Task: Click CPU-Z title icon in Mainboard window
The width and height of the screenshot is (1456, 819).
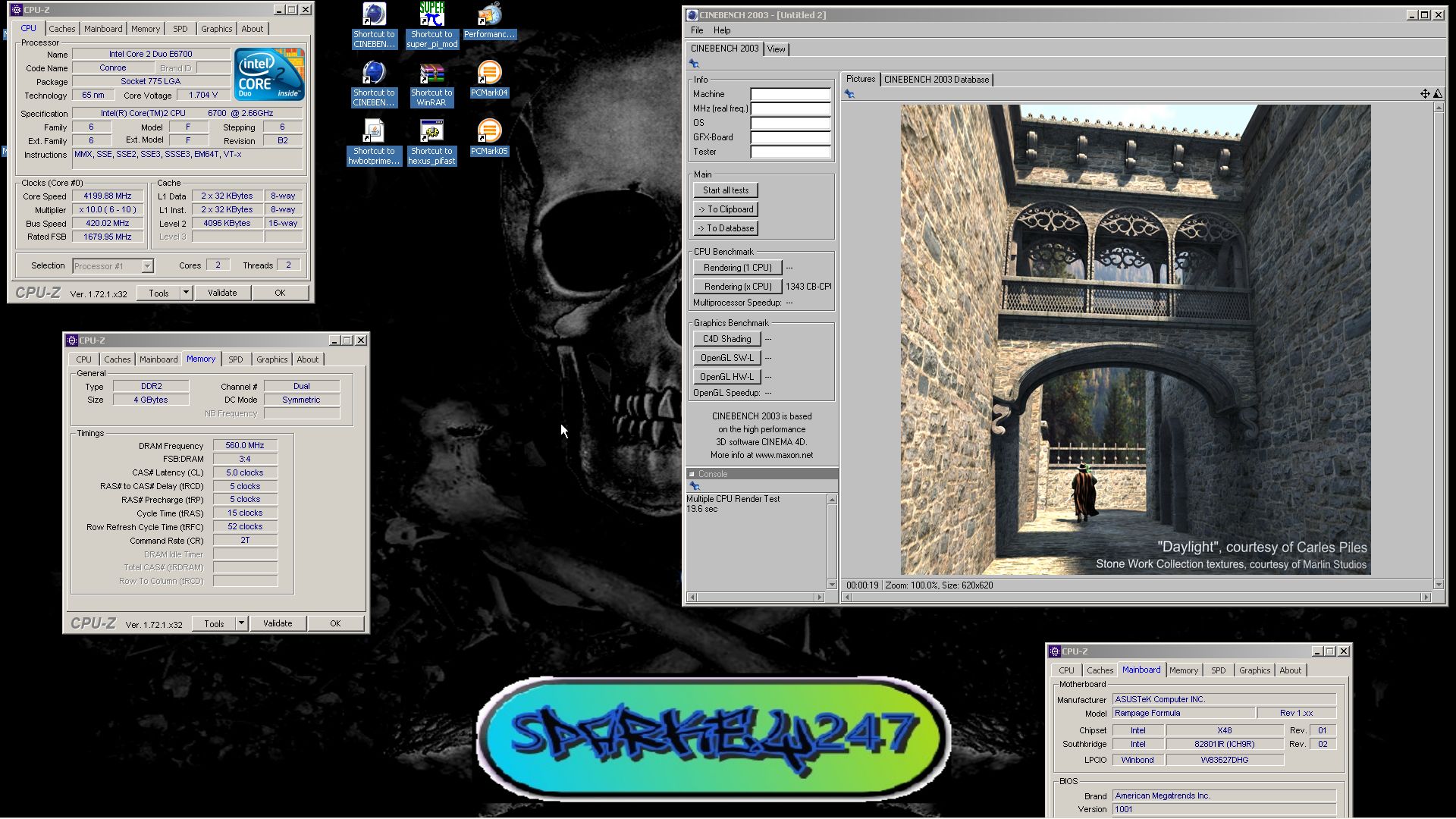Action: pos(1054,651)
